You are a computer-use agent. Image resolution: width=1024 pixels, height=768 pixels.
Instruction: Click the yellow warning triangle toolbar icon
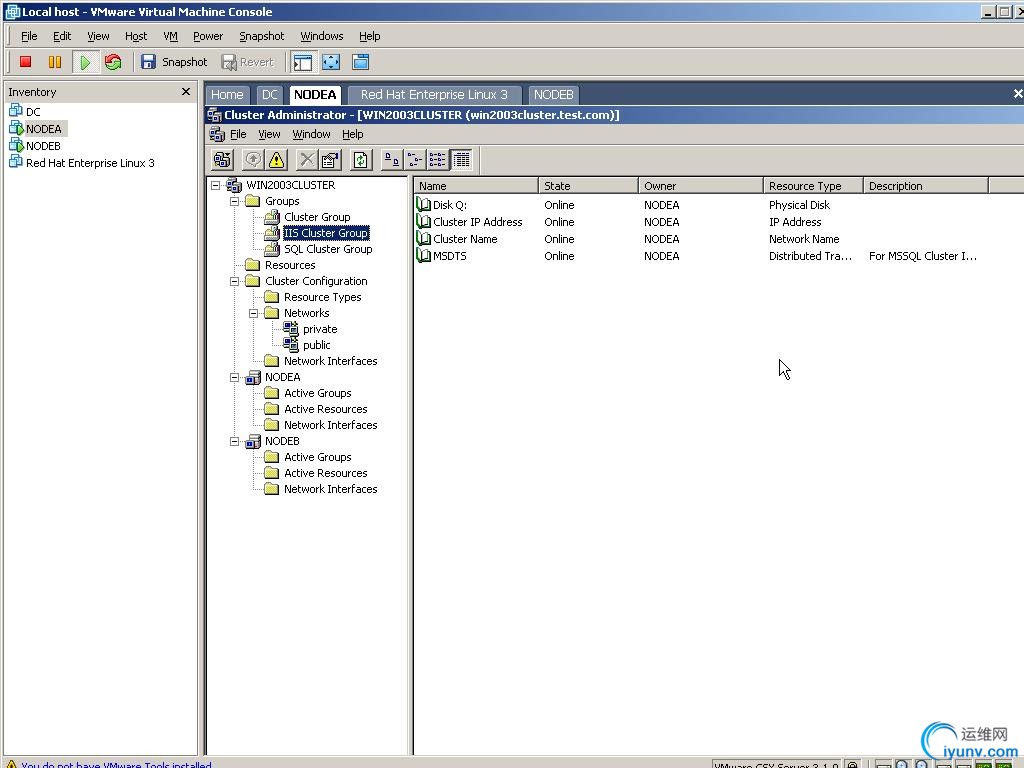click(x=277, y=160)
